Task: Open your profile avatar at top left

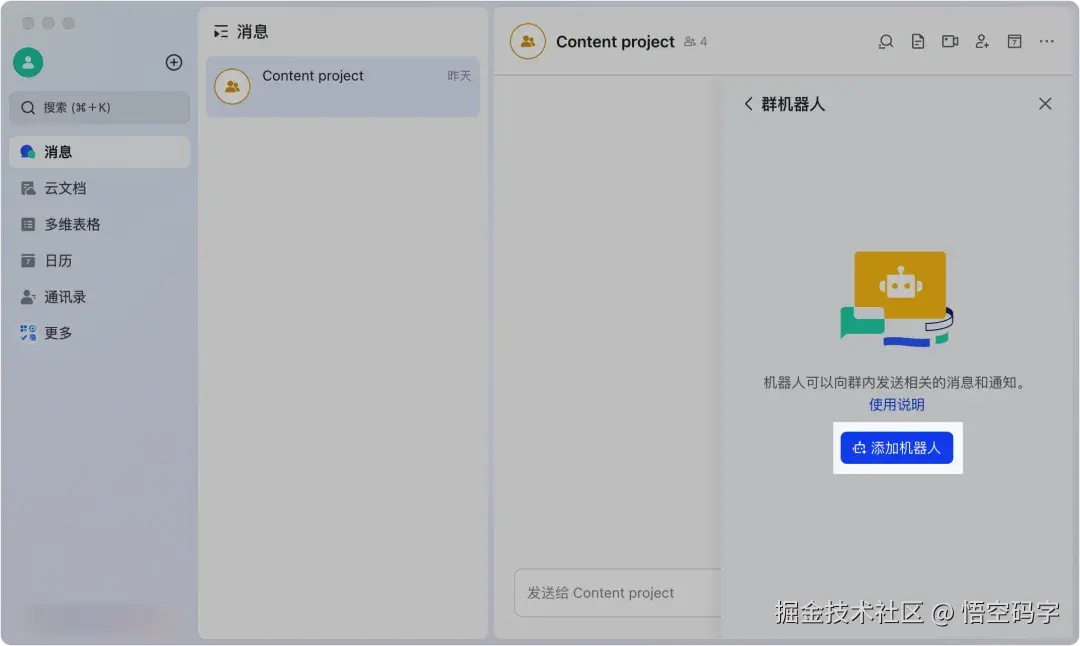Action: coord(27,62)
